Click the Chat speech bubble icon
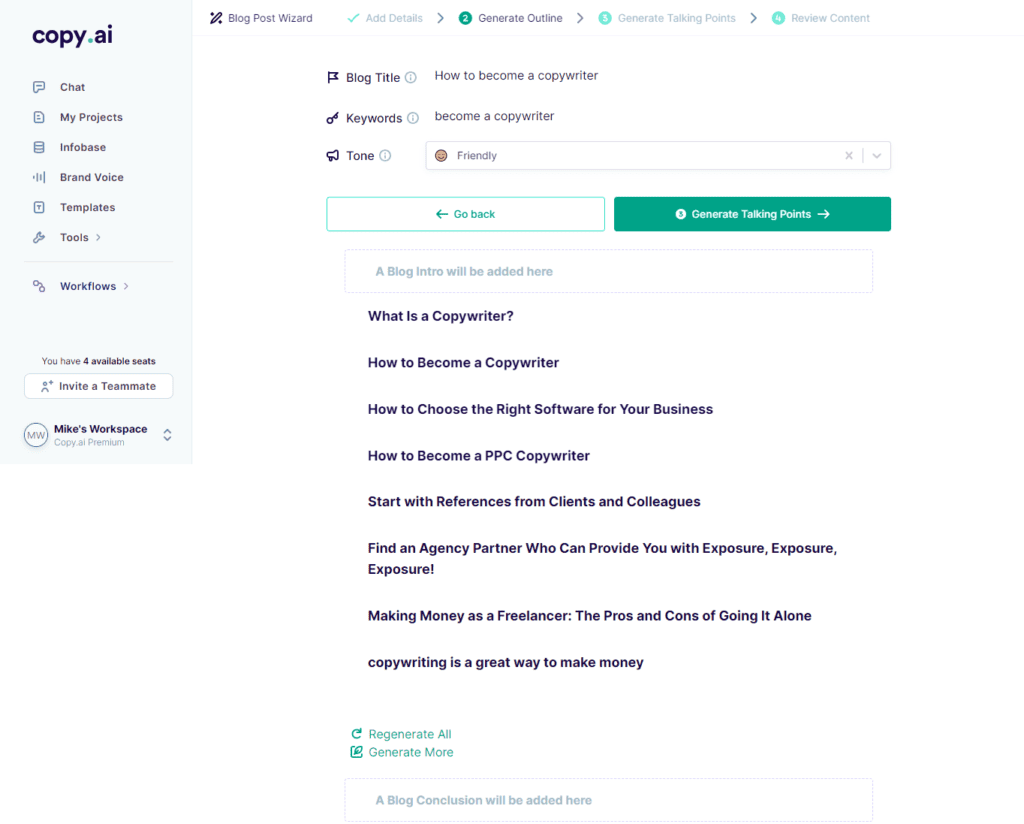1024x824 pixels. coord(39,87)
